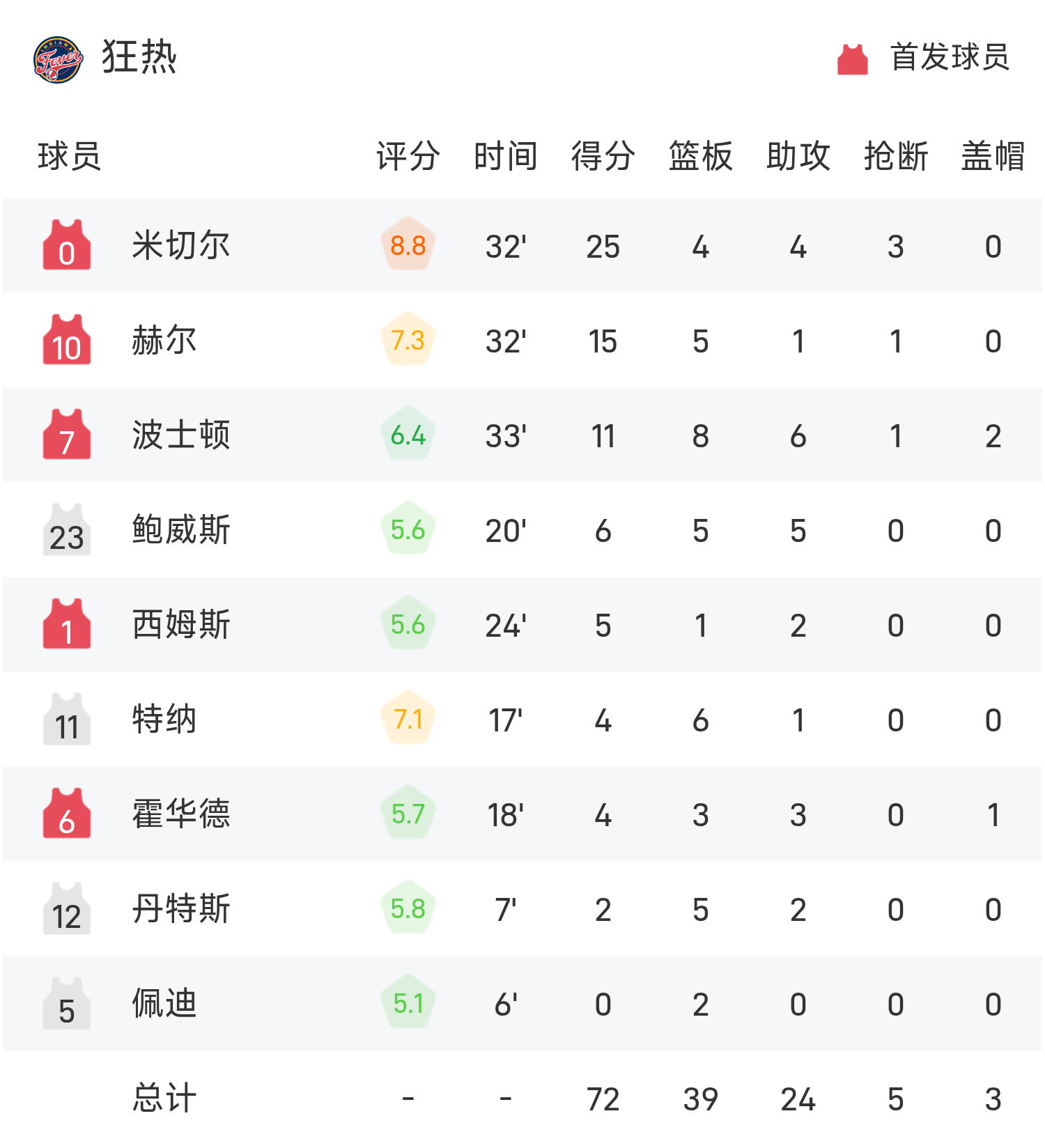Click the 7.1 rating badge for 特纳

[x=408, y=720]
